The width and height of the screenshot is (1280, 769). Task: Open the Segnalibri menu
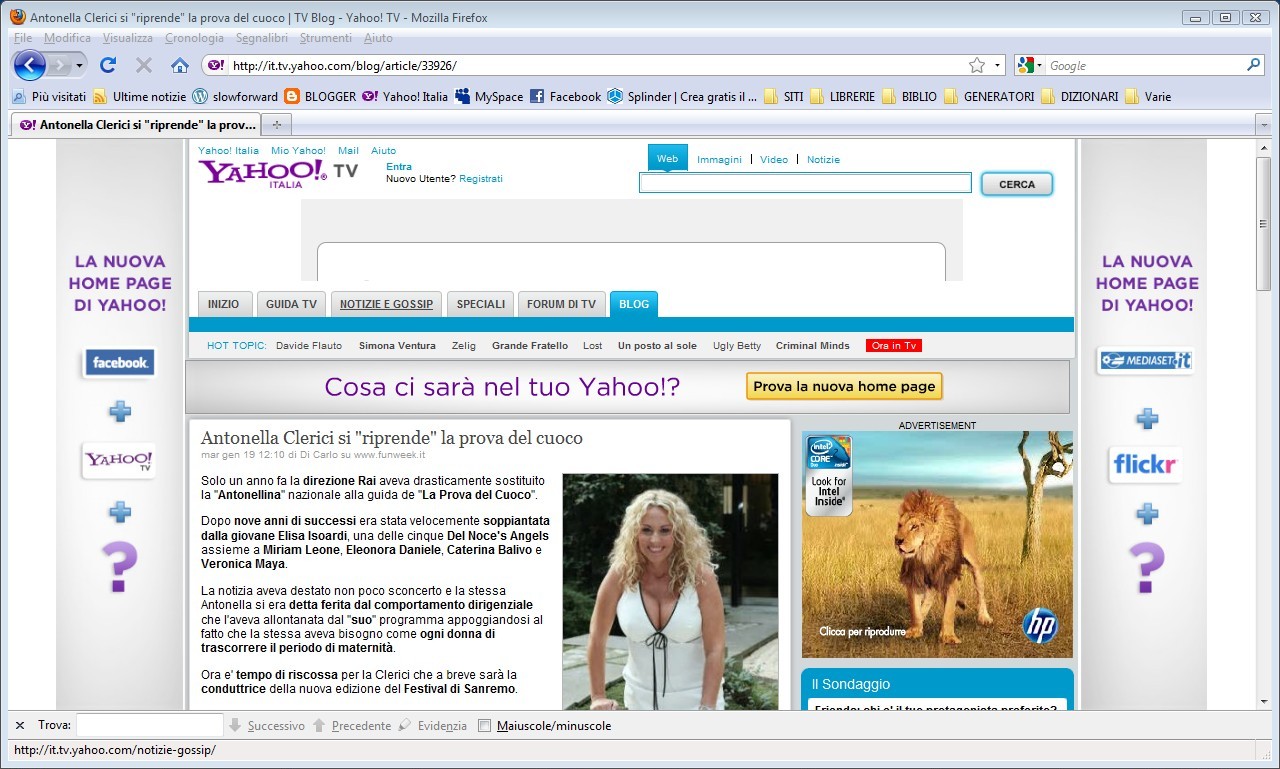(x=262, y=38)
